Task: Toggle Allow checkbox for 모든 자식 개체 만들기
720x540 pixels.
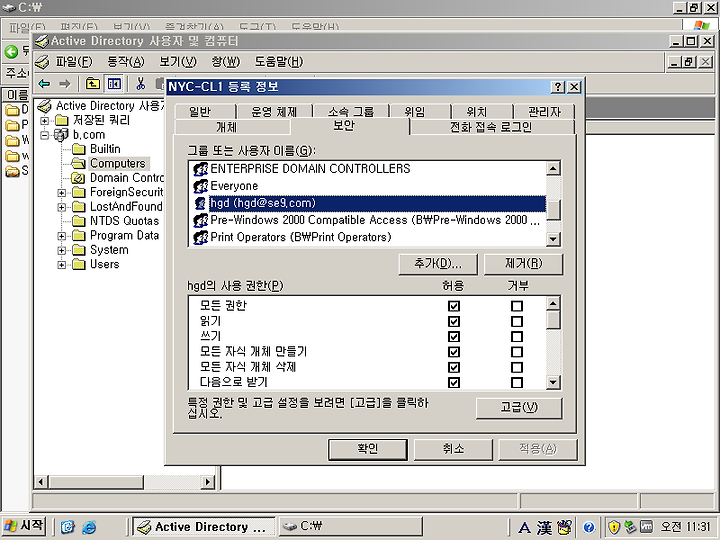Action: click(454, 352)
